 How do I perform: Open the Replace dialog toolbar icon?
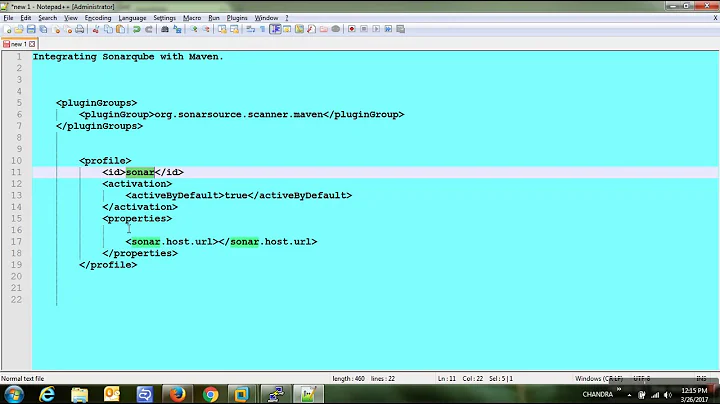coord(177,29)
